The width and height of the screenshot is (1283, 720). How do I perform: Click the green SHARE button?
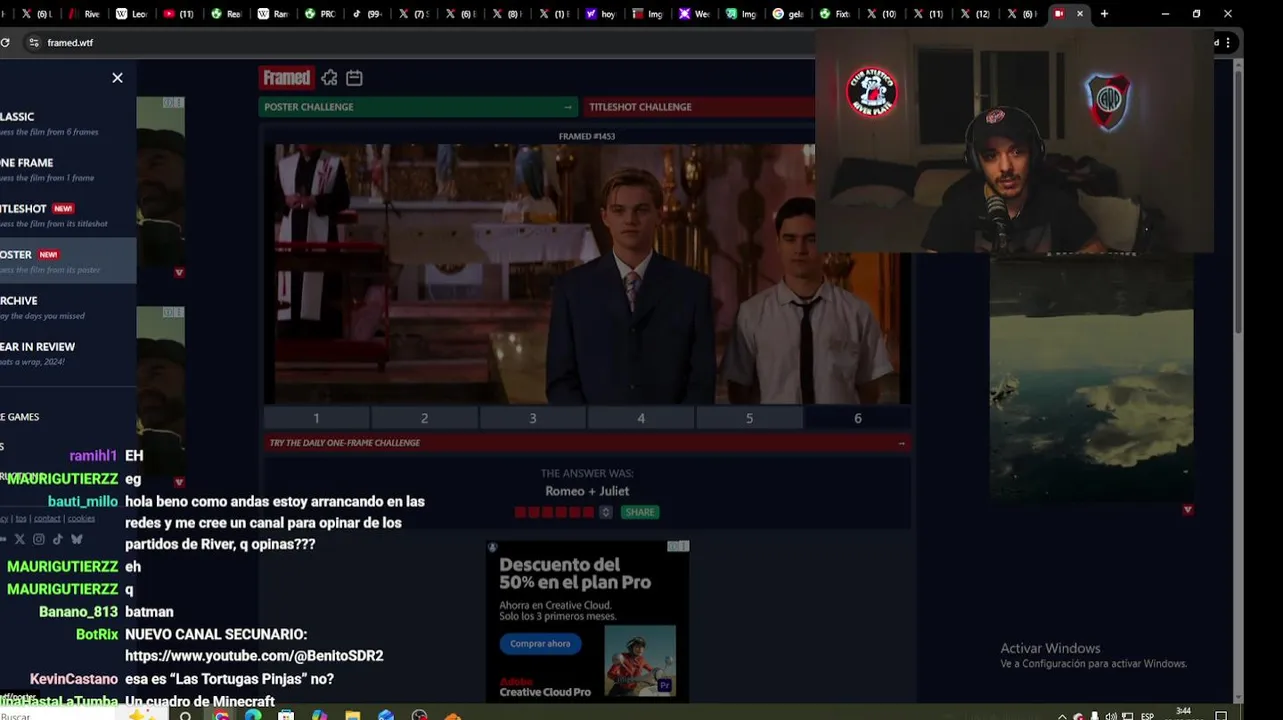pos(639,512)
